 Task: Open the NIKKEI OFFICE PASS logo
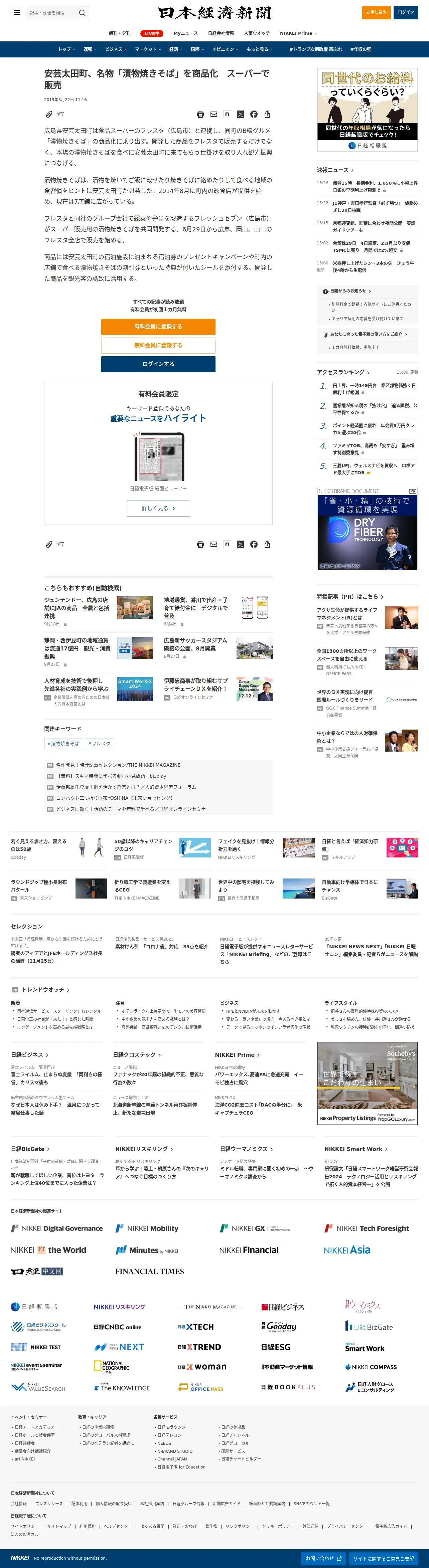coord(200,1387)
